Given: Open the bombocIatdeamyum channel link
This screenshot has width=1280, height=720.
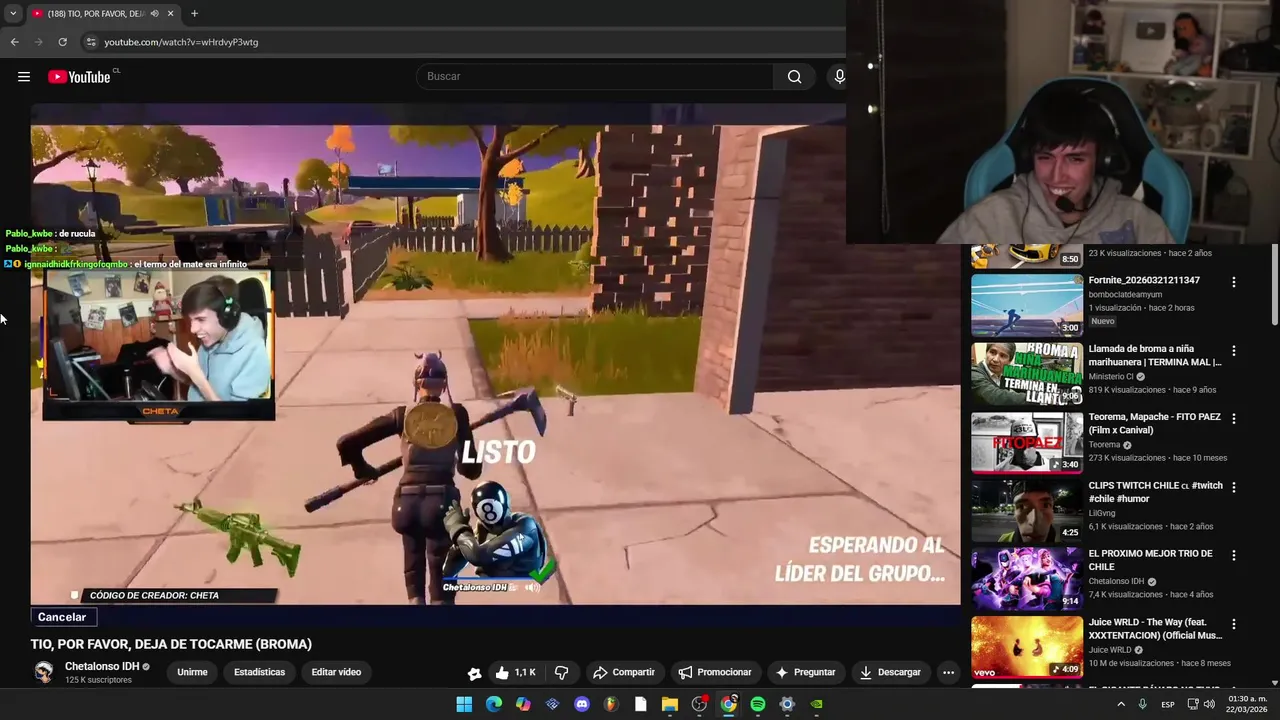Looking at the screenshot, I should pyautogui.click(x=1125, y=295).
